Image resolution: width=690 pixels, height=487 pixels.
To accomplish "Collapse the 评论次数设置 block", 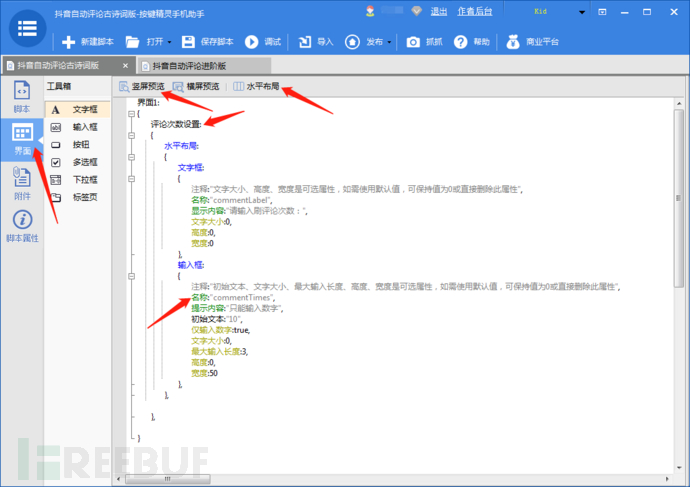I will (x=131, y=135).
